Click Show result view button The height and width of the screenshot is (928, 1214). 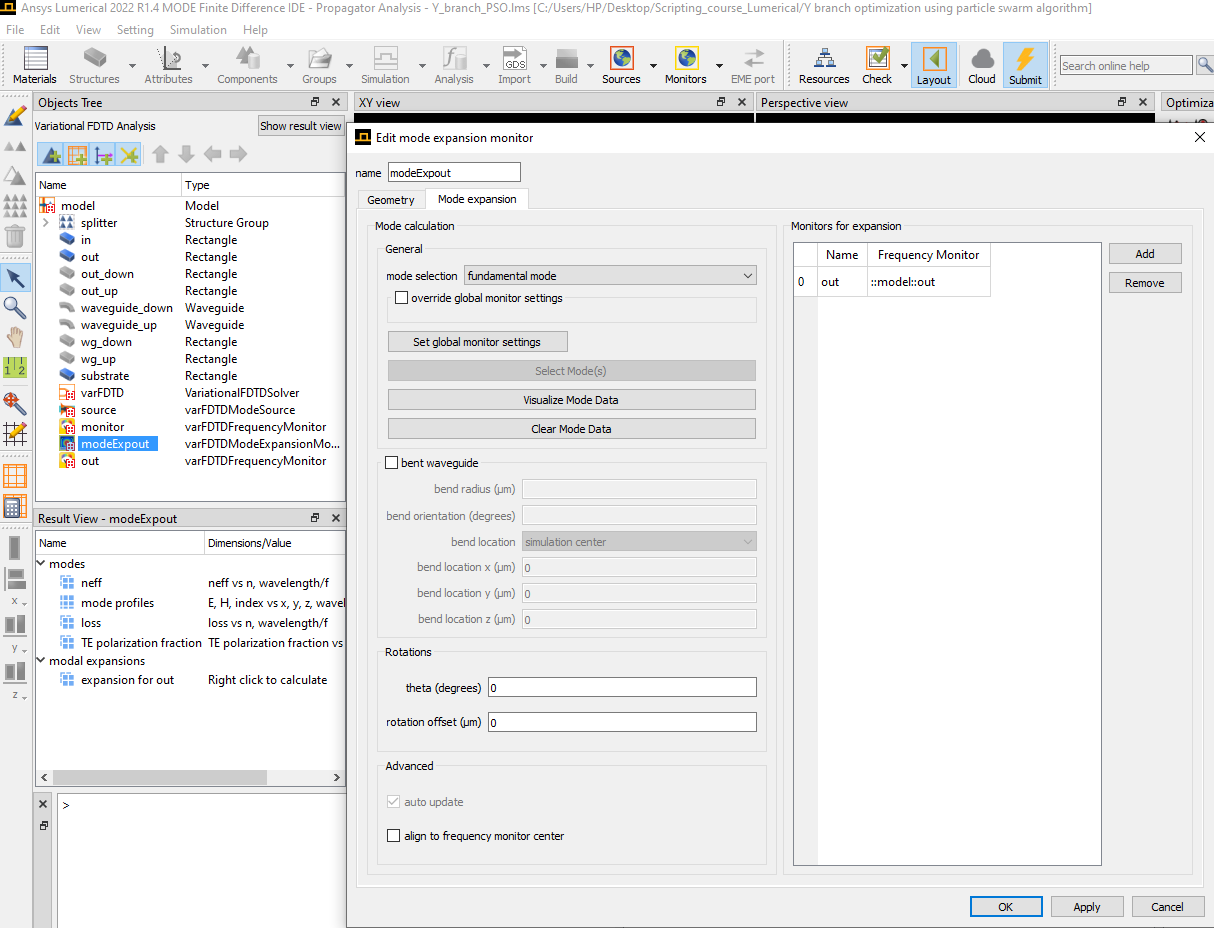pyautogui.click(x=301, y=126)
